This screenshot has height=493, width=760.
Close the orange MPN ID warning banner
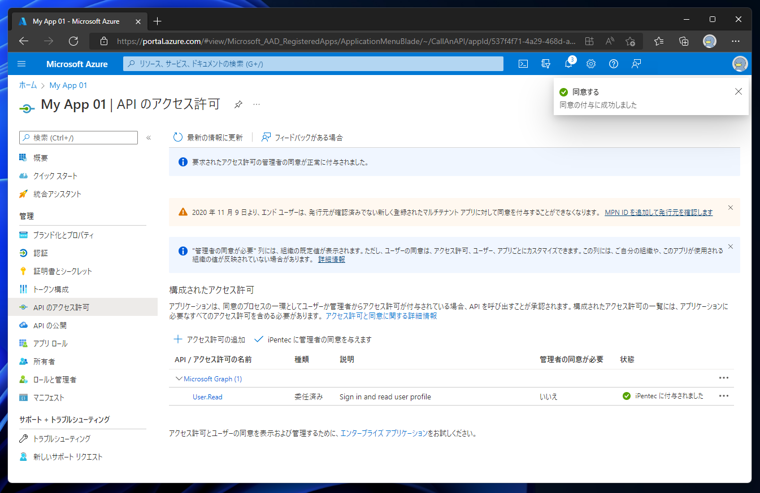[730, 208]
